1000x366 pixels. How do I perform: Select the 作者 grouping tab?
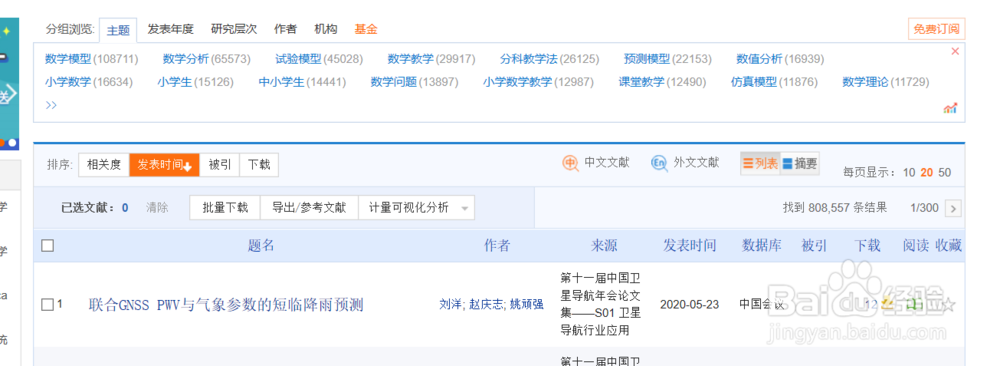click(285, 29)
